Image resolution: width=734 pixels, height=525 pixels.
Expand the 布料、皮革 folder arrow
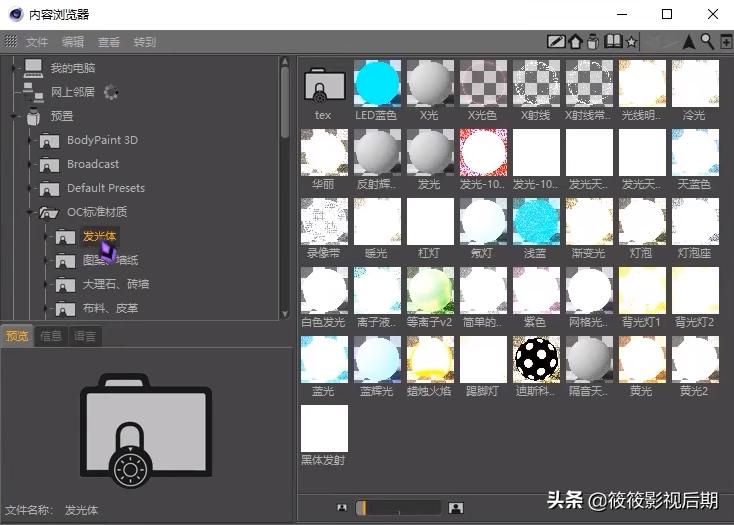click(x=46, y=308)
